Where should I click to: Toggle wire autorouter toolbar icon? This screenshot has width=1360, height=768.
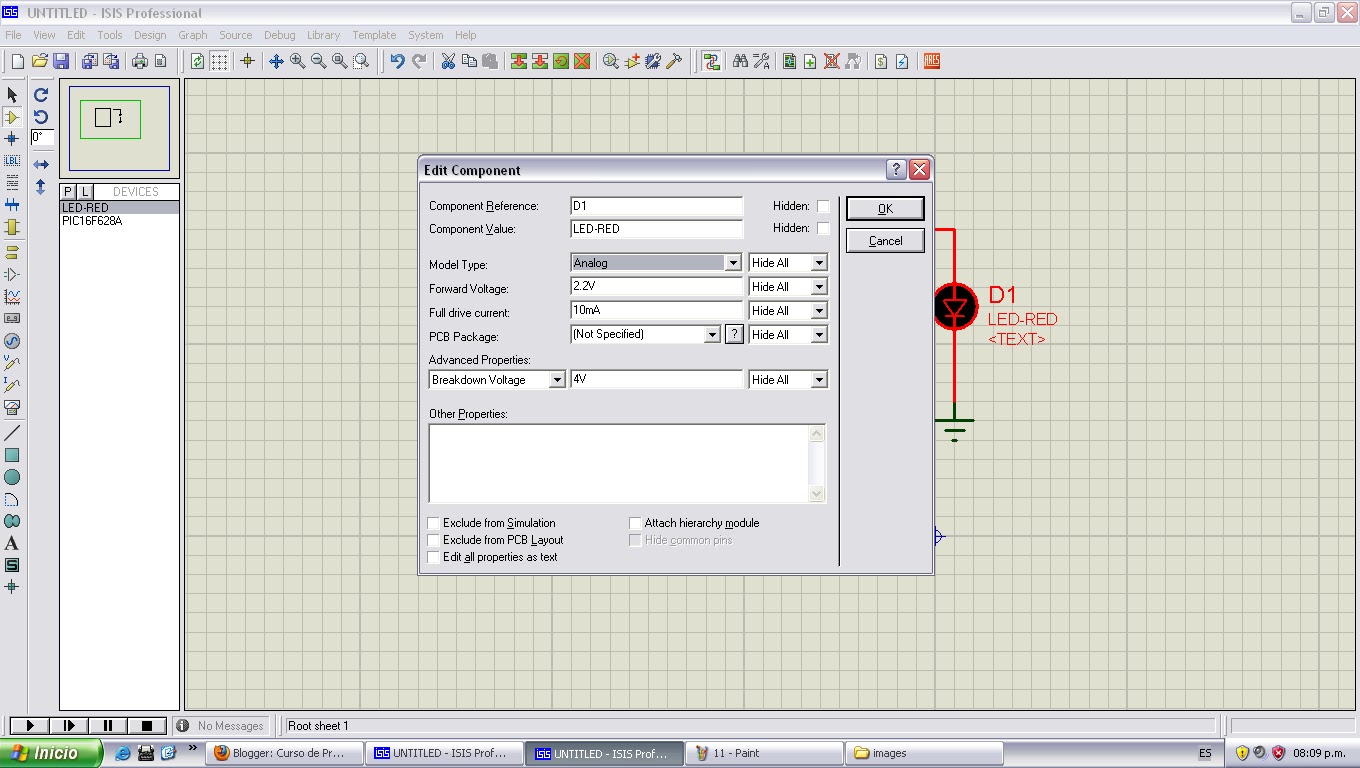point(711,61)
